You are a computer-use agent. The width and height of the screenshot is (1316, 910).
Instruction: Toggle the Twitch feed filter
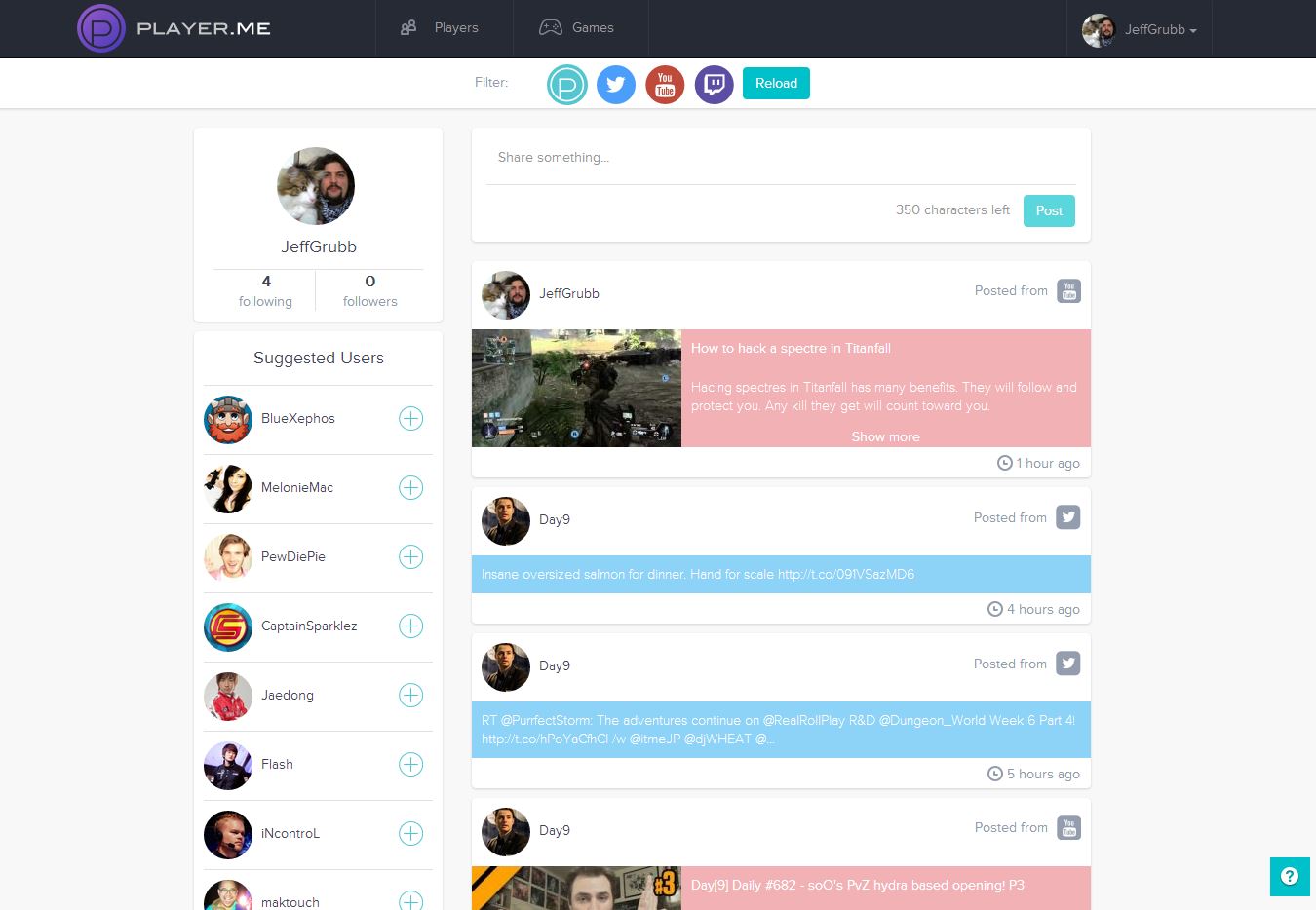pyautogui.click(x=714, y=85)
